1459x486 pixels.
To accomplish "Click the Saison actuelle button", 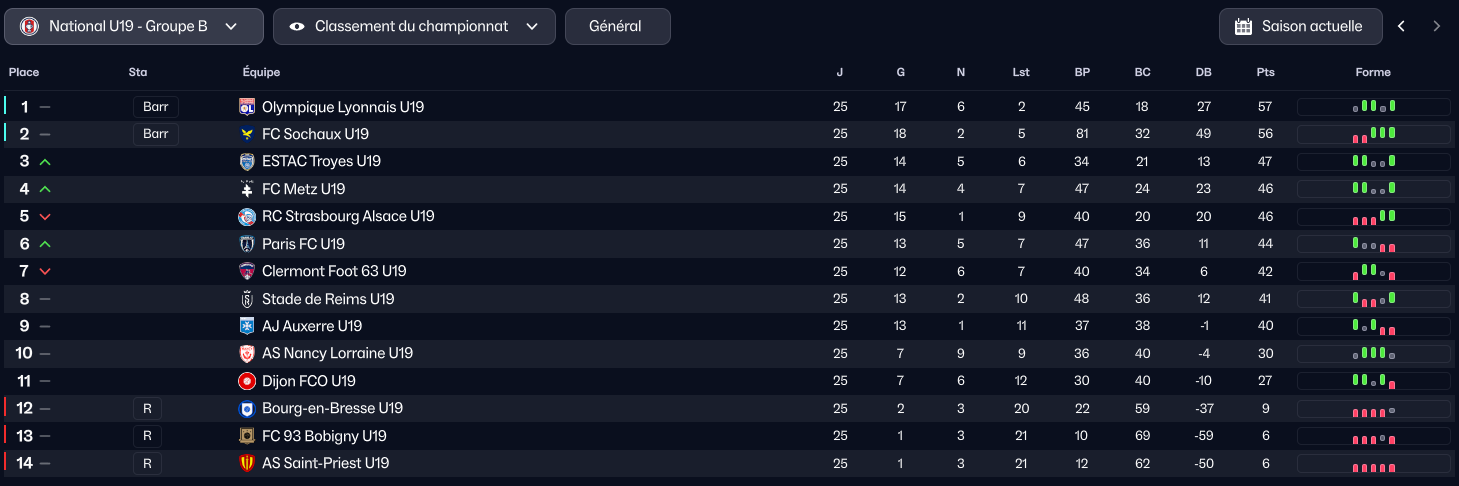I will coord(1300,27).
